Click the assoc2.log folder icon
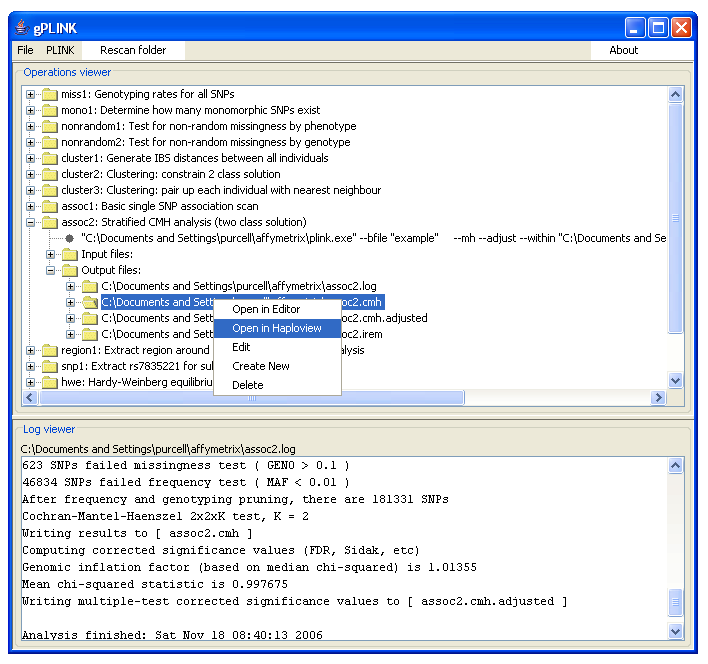 (x=90, y=287)
